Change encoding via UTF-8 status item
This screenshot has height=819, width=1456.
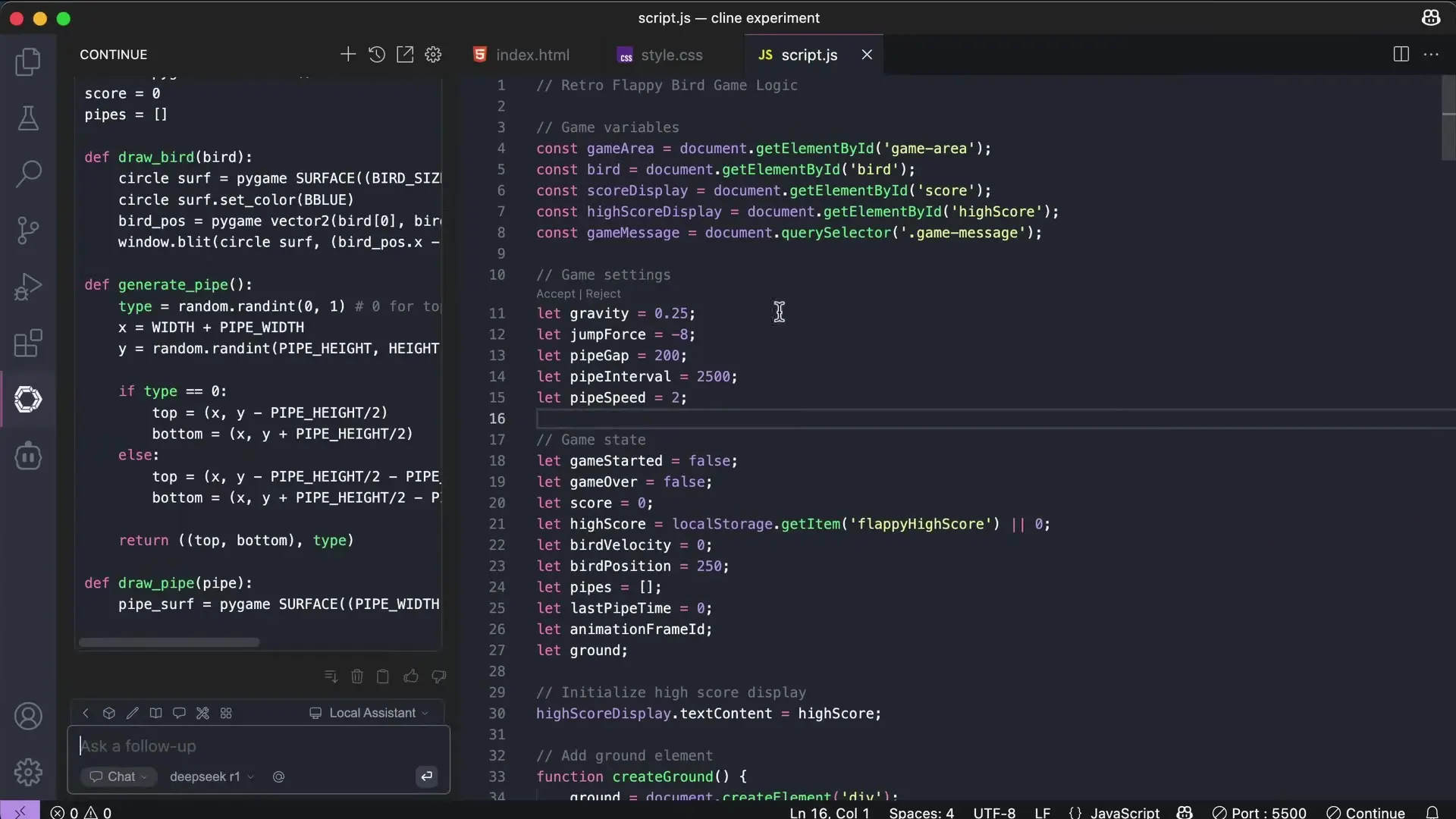(994, 812)
